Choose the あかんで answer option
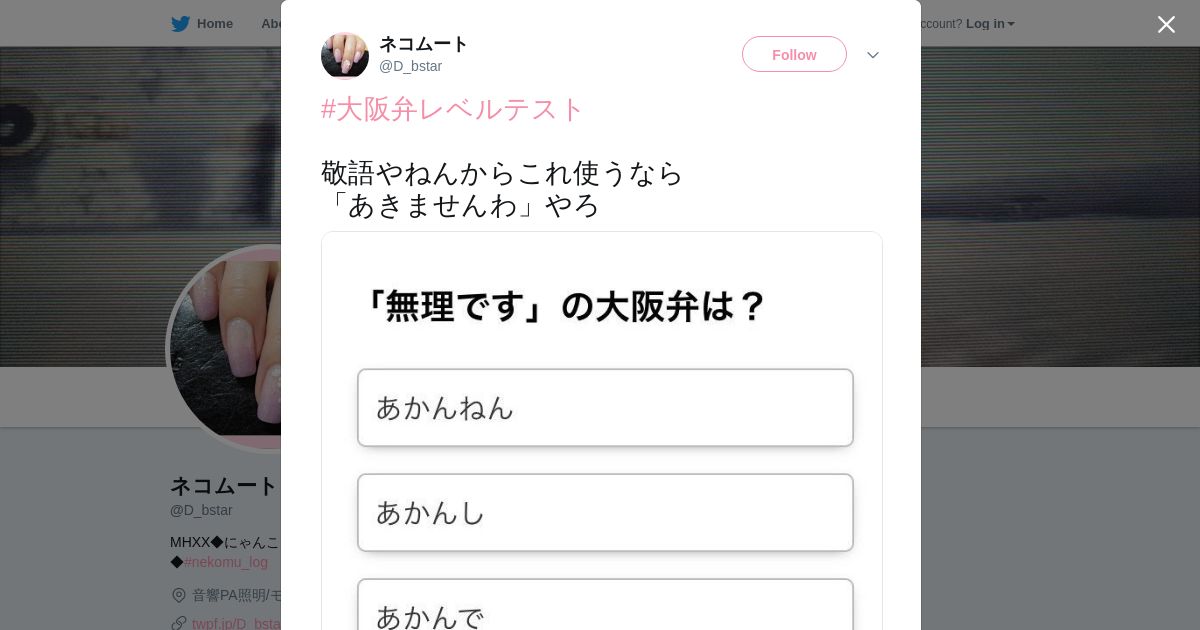Screen dimensions: 1200x630 [605, 605]
